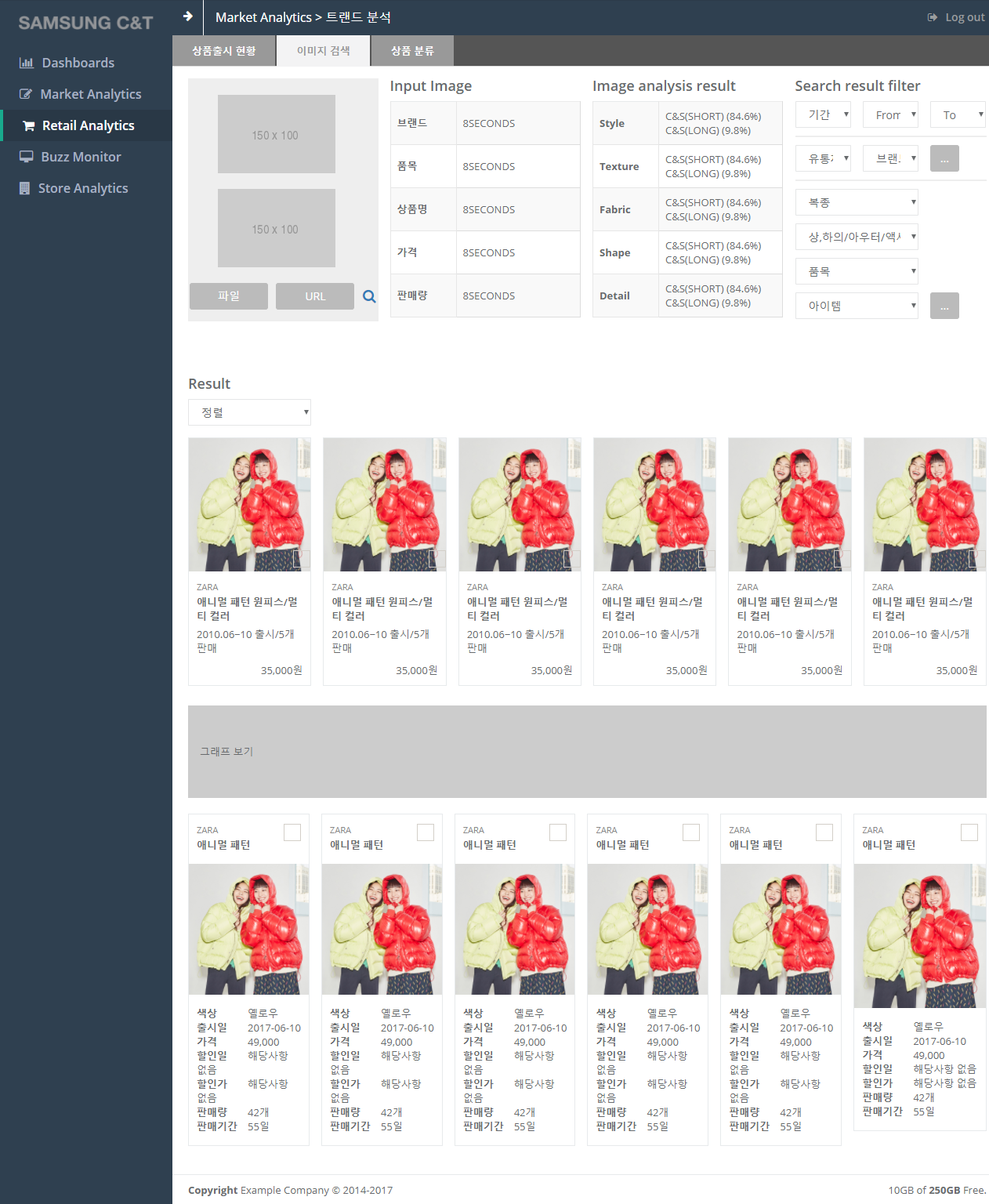The width and height of the screenshot is (989, 1204).
Task: Click the 파일 file button
Action: tap(229, 296)
